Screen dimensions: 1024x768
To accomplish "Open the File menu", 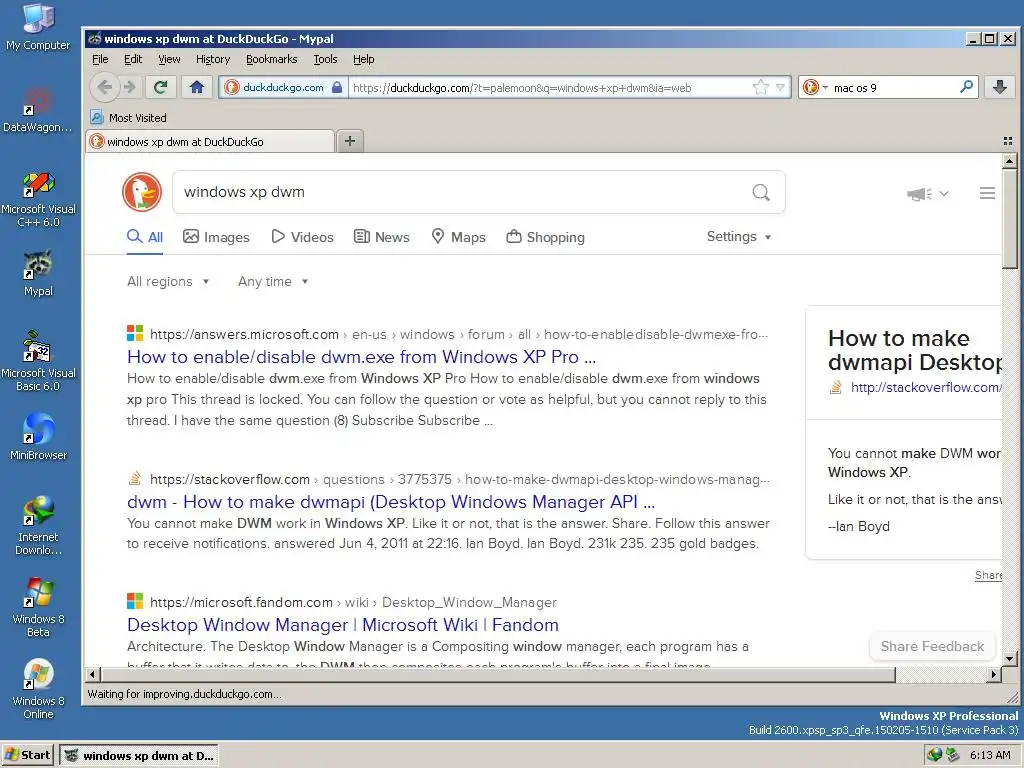I will [100, 59].
